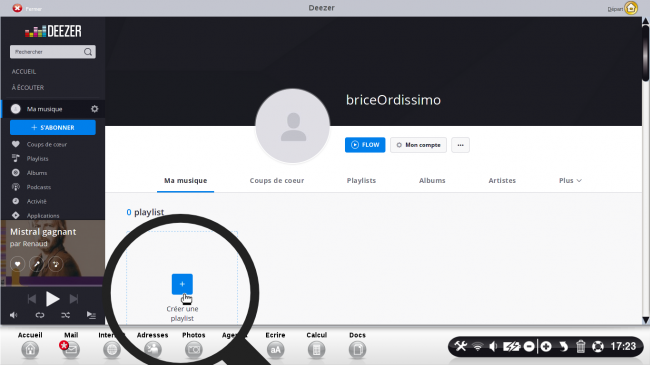Select the Ma musique tab

(185, 180)
